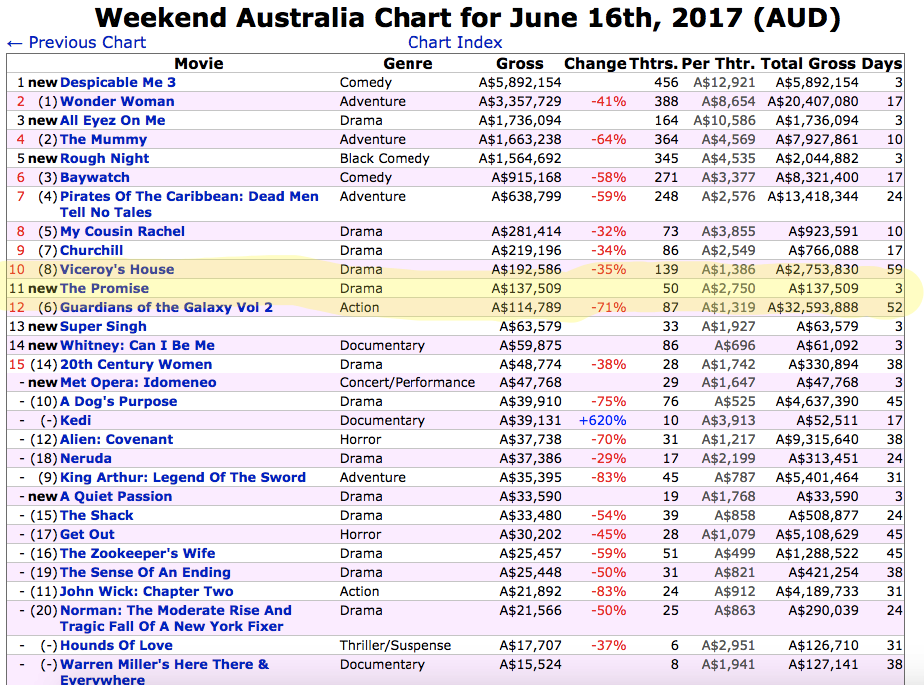This screenshot has height=685, width=924.
Task: Click the page title Weekend Australia Chart
Action: (467, 18)
